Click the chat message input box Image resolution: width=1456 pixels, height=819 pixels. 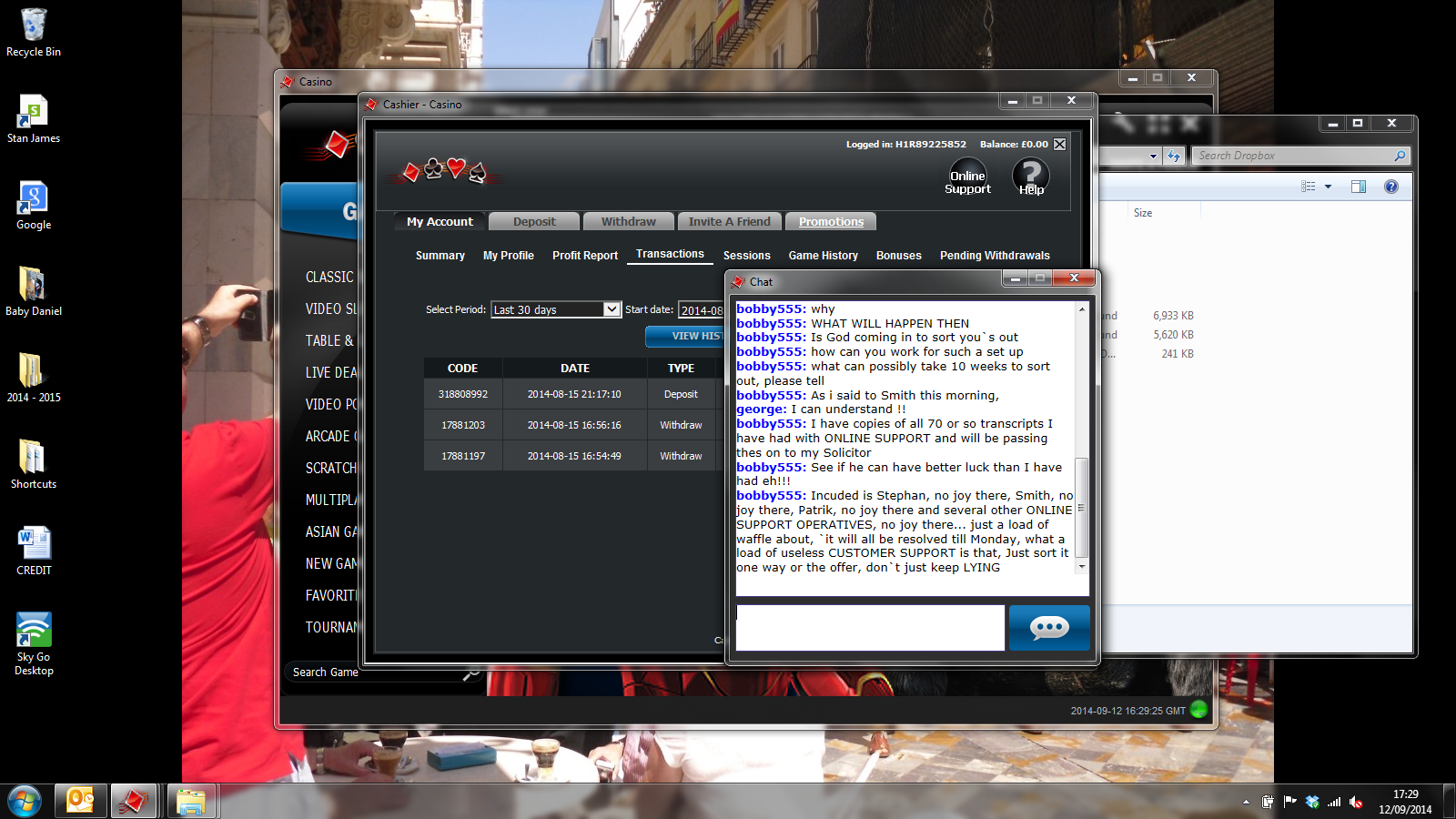(871, 628)
